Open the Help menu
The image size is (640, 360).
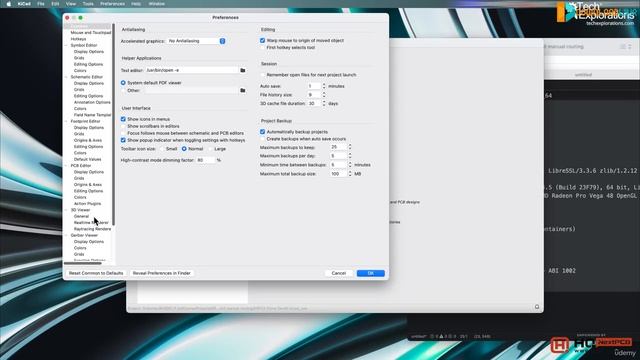(136, 4)
